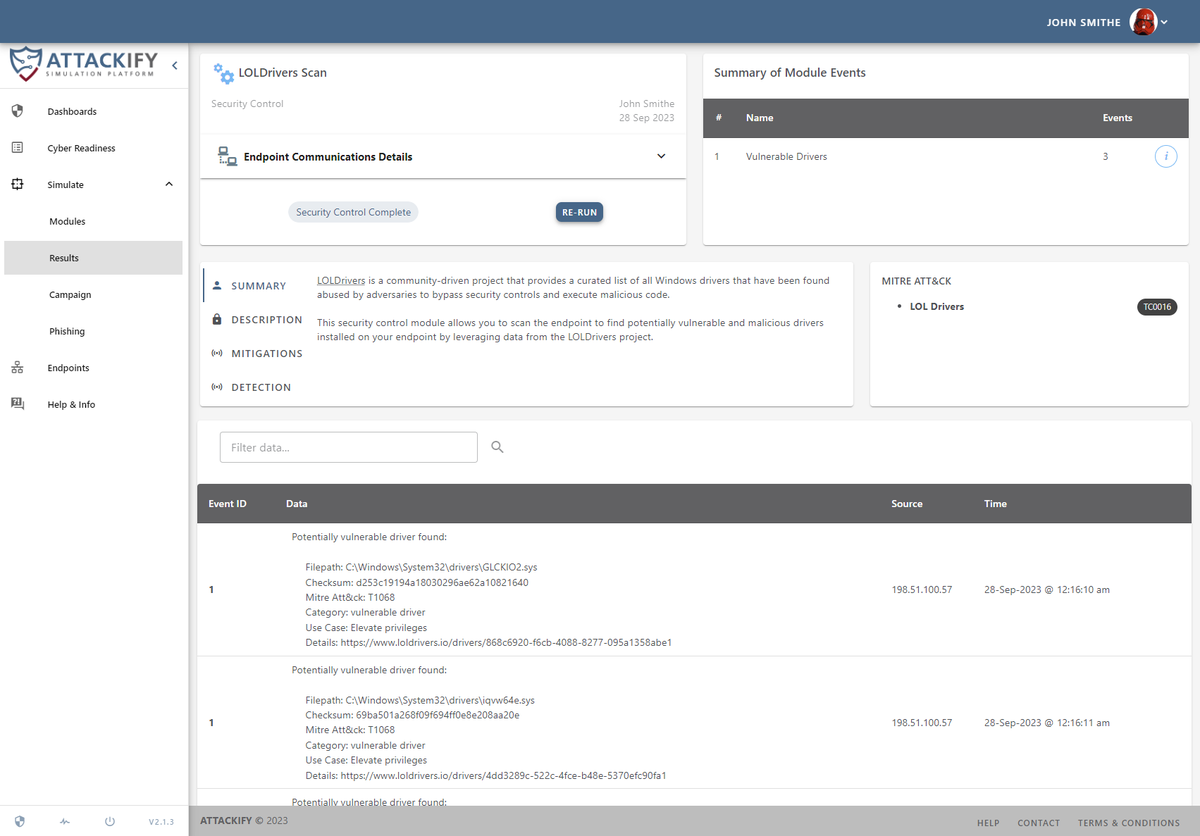Click the Cyber Readiness list icon

point(17,148)
